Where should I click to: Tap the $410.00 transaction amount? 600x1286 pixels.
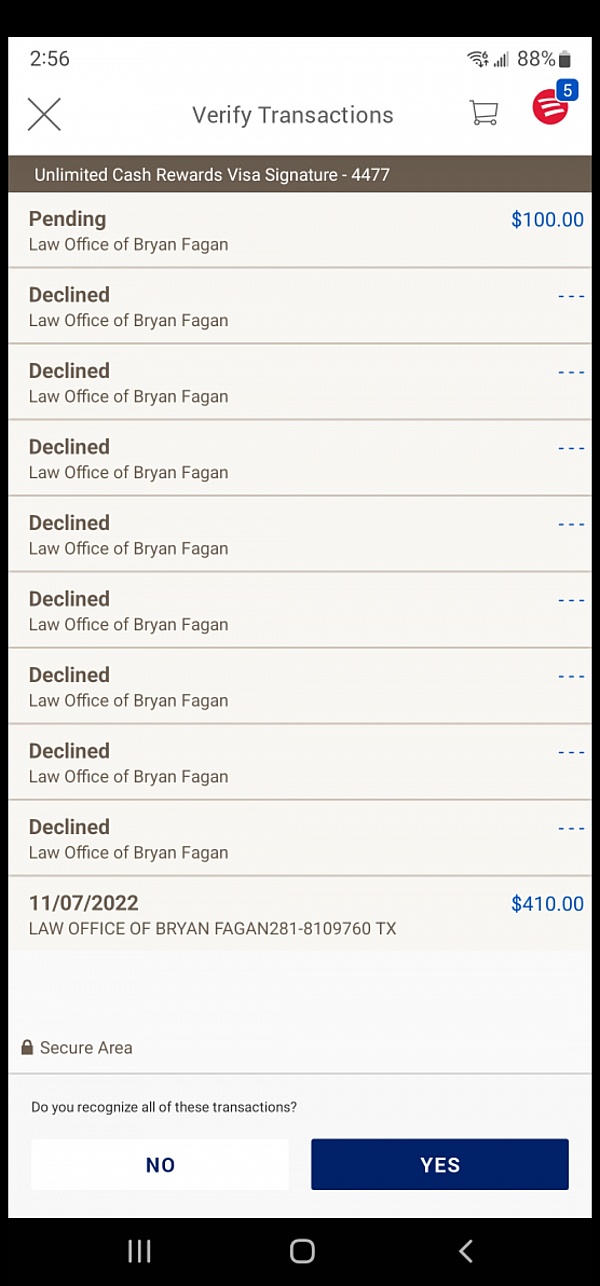(547, 904)
